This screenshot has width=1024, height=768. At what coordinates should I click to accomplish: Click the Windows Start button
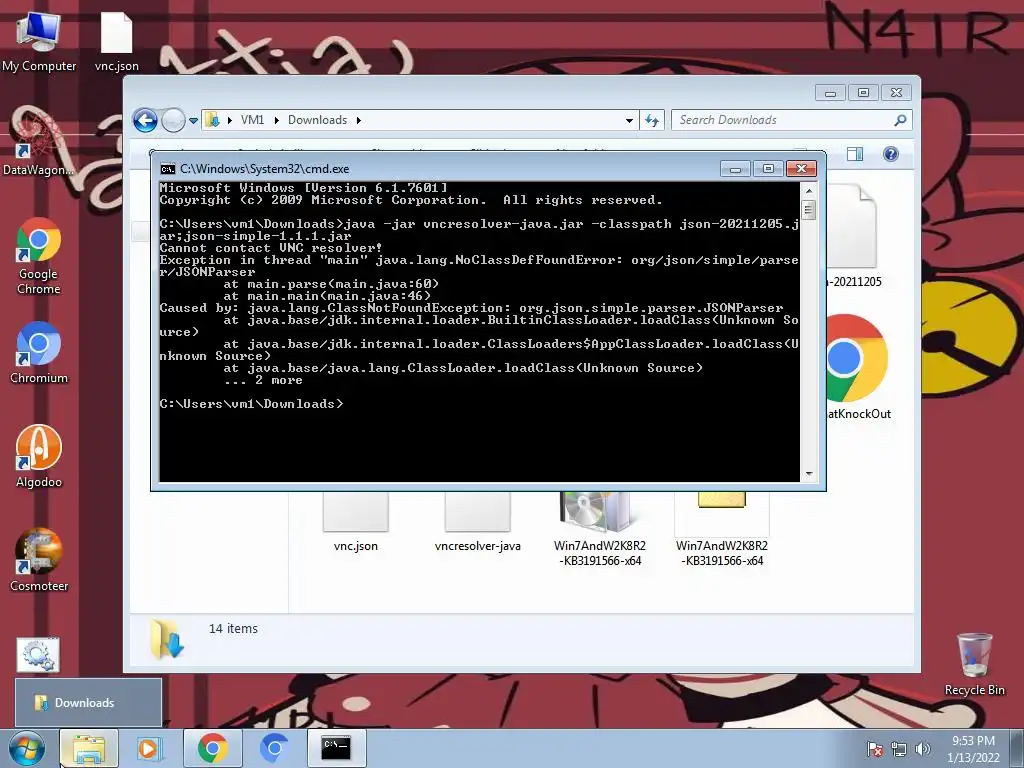click(x=26, y=748)
